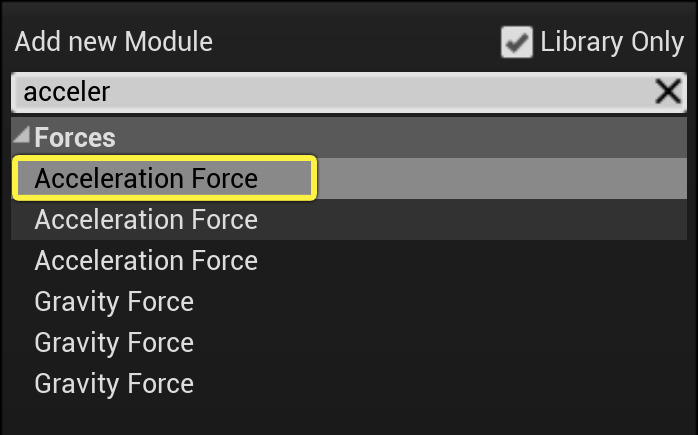
Task: Place cursor after the 'acceler' search text
Action: (x=112, y=93)
